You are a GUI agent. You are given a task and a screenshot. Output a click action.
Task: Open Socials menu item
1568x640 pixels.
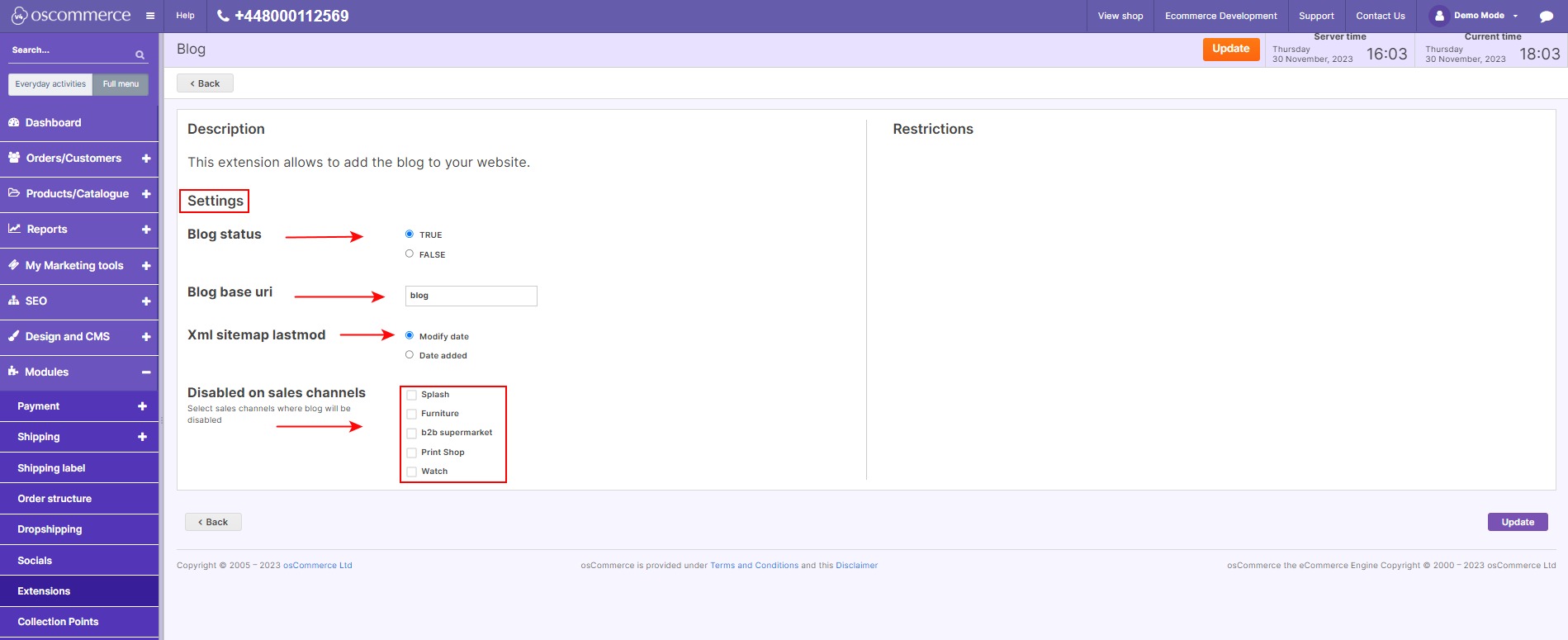(79, 561)
